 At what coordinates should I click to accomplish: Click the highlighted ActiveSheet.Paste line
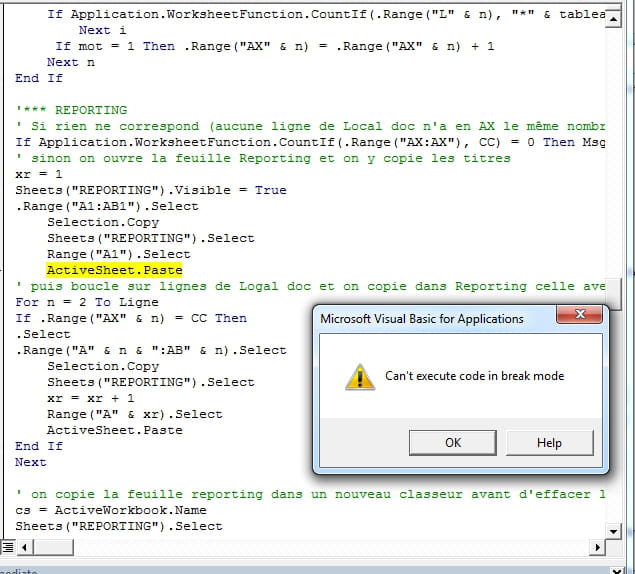[115, 270]
